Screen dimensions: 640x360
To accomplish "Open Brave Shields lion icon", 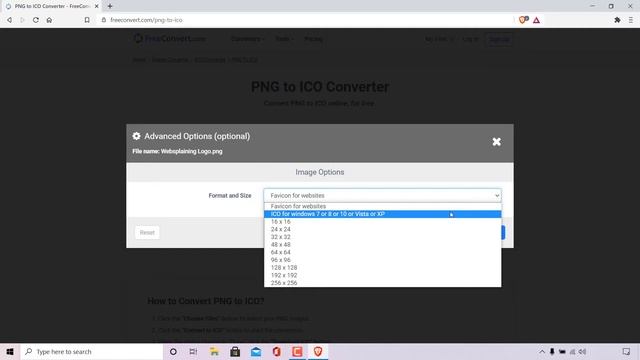I will pyautogui.click(x=522, y=20).
